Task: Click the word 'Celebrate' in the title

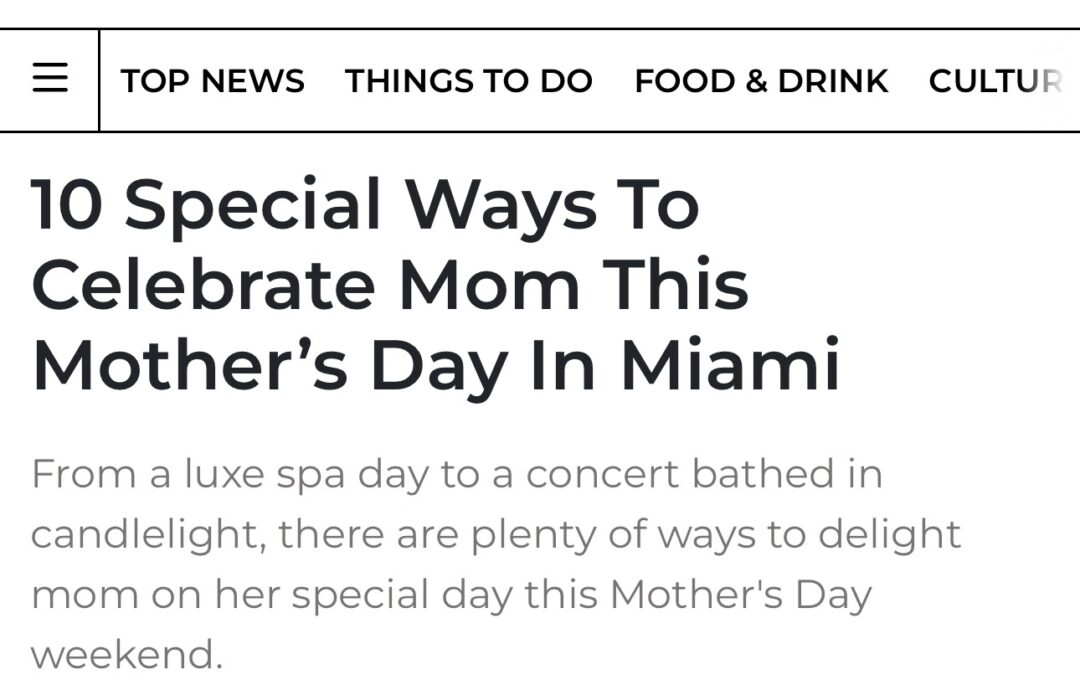Action: pos(203,284)
